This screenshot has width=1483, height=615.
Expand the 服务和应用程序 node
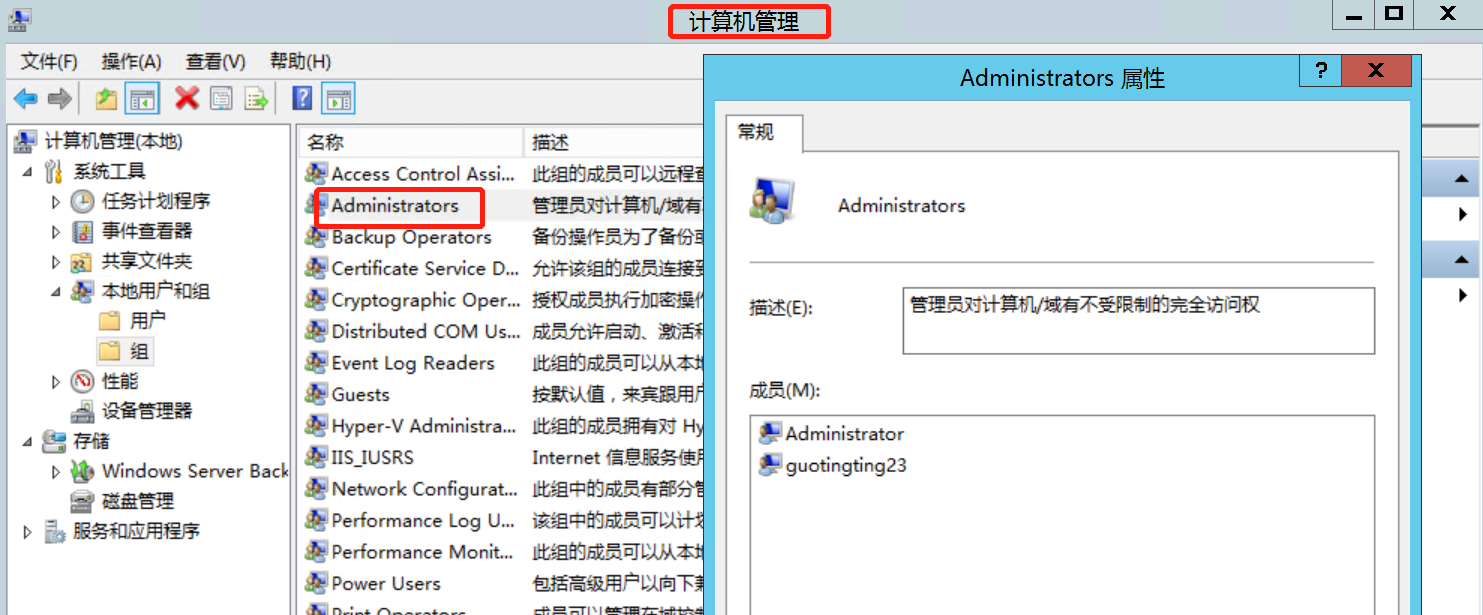[27, 532]
